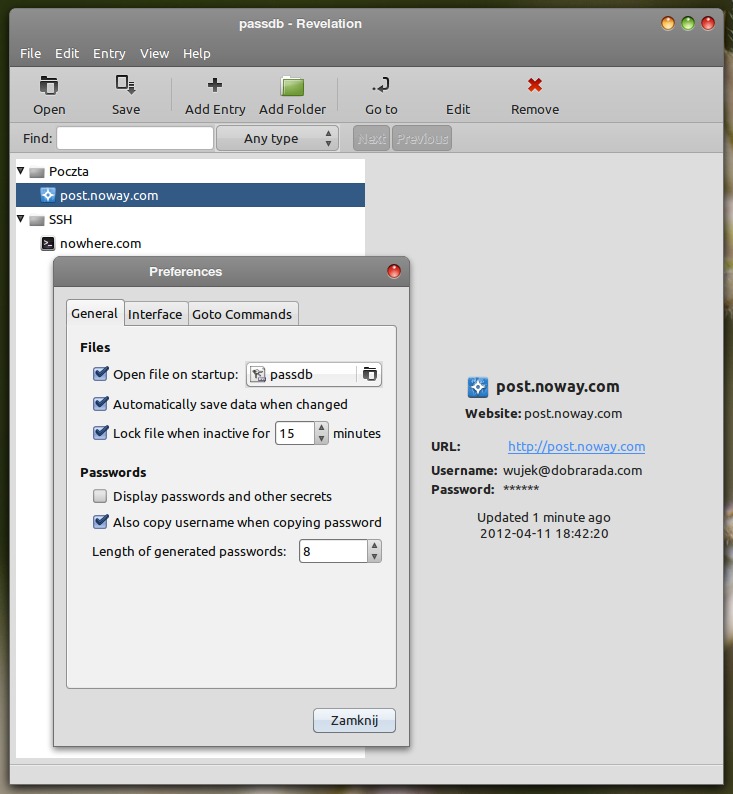Click the hidden password asterisks value
The image size is (733, 794).
[521, 489]
